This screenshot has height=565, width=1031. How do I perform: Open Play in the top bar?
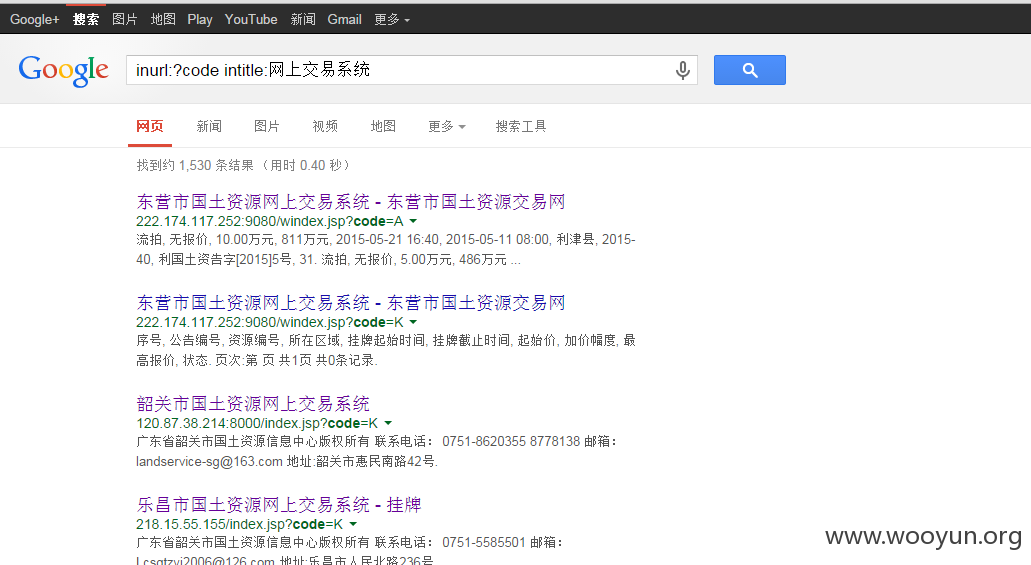pyautogui.click(x=200, y=20)
